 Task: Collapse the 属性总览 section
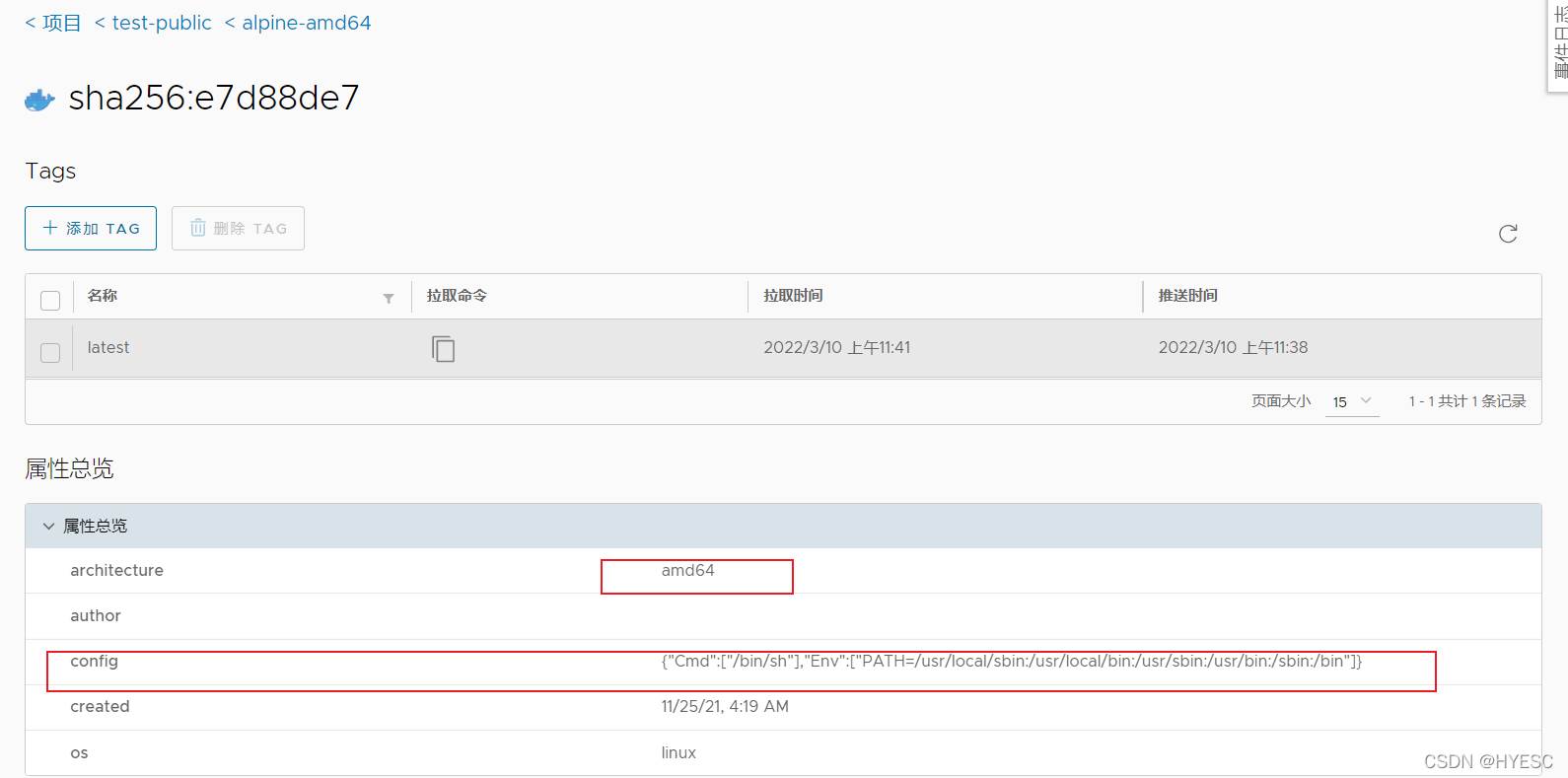coord(48,526)
